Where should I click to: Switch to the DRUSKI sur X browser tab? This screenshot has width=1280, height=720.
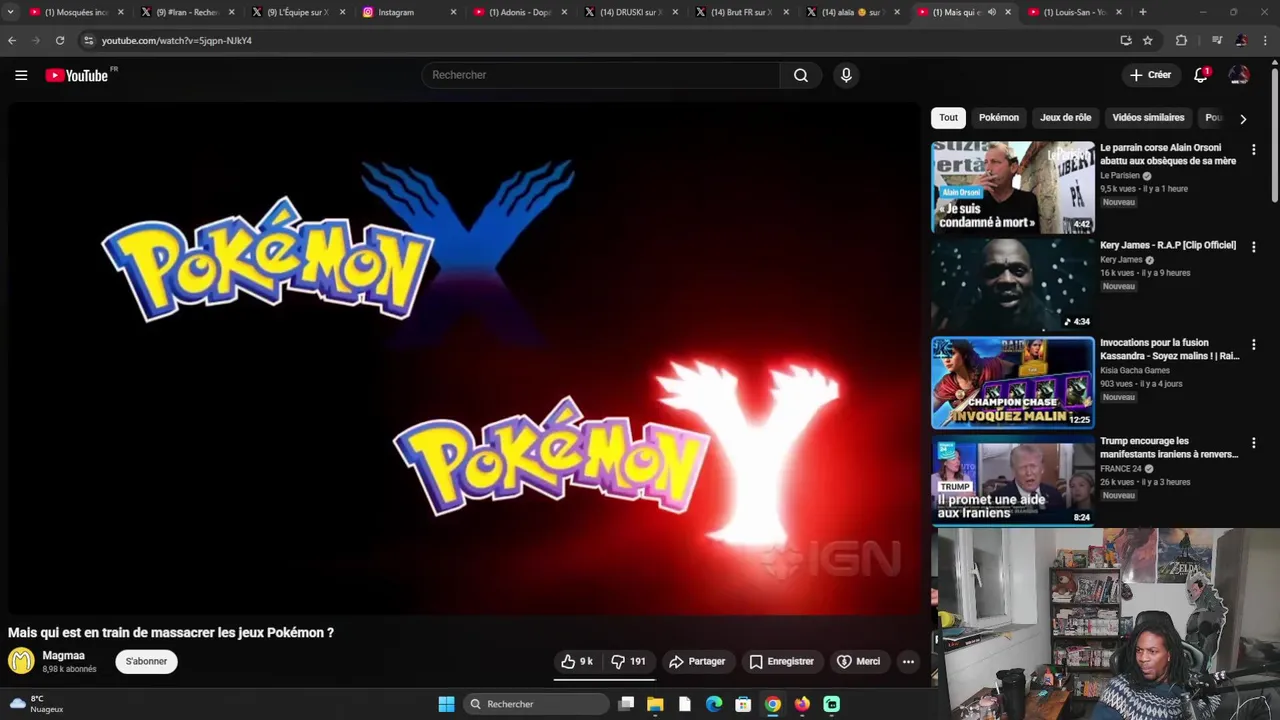click(630, 12)
